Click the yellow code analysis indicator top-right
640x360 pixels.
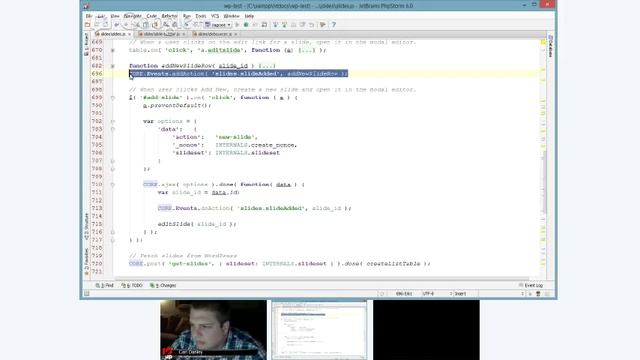coord(543,42)
